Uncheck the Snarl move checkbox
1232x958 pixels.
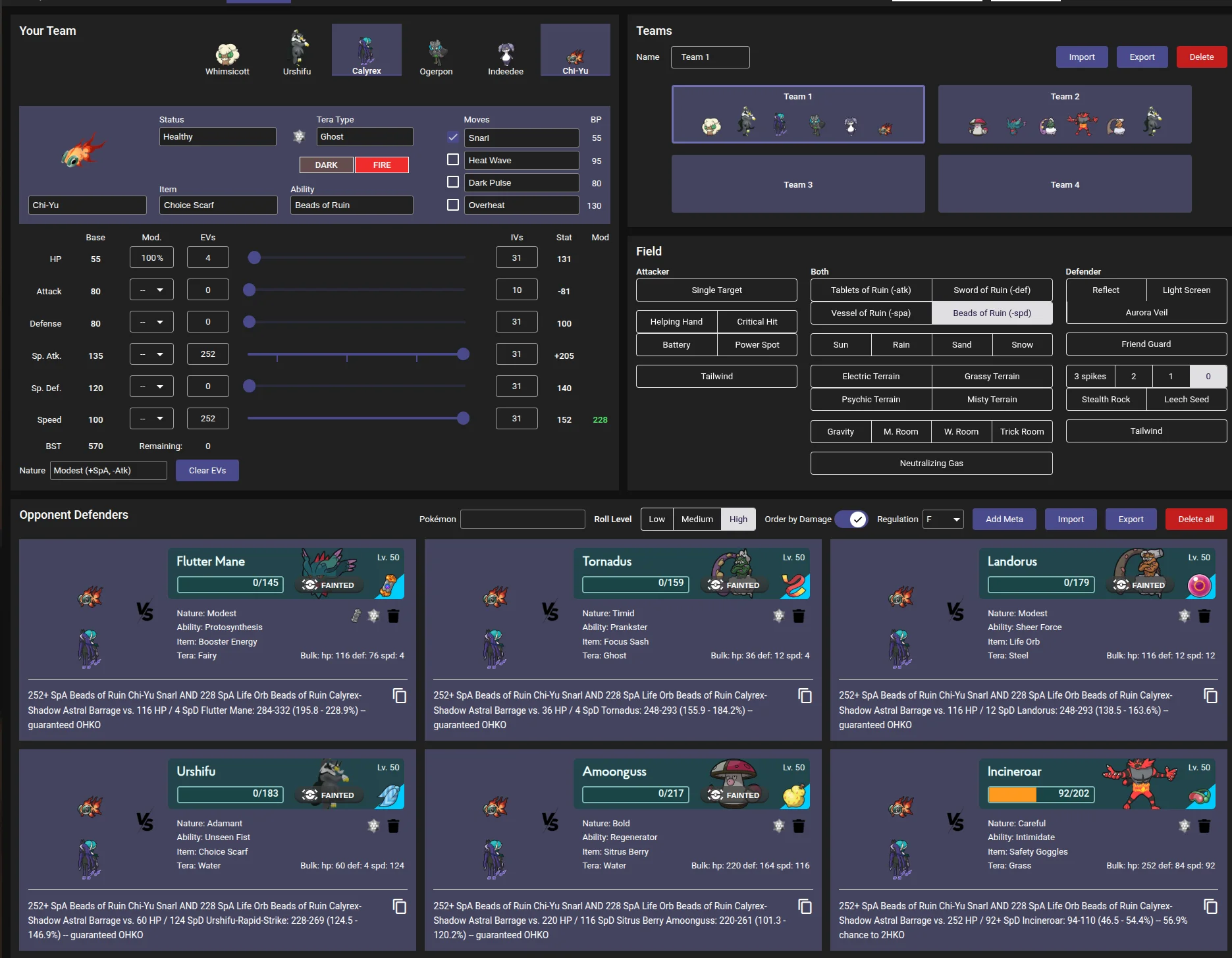(x=453, y=137)
